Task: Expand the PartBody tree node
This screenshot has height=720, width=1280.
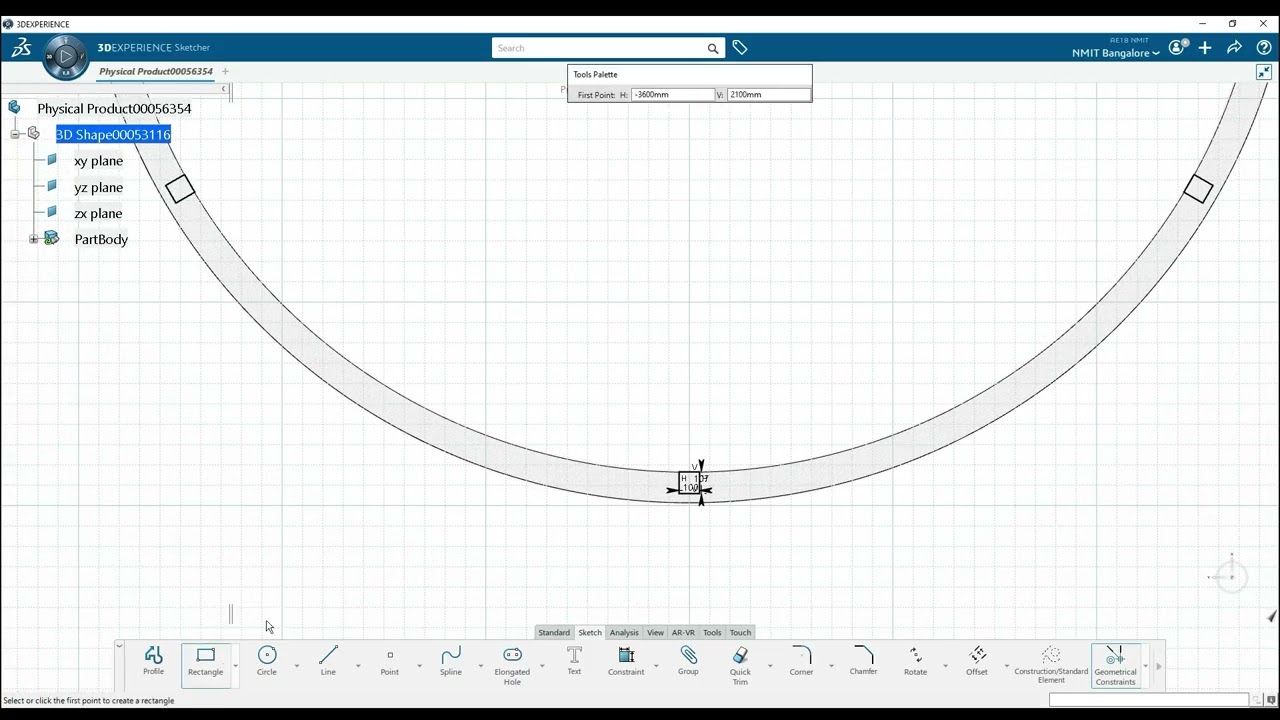Action: [33, 239]
